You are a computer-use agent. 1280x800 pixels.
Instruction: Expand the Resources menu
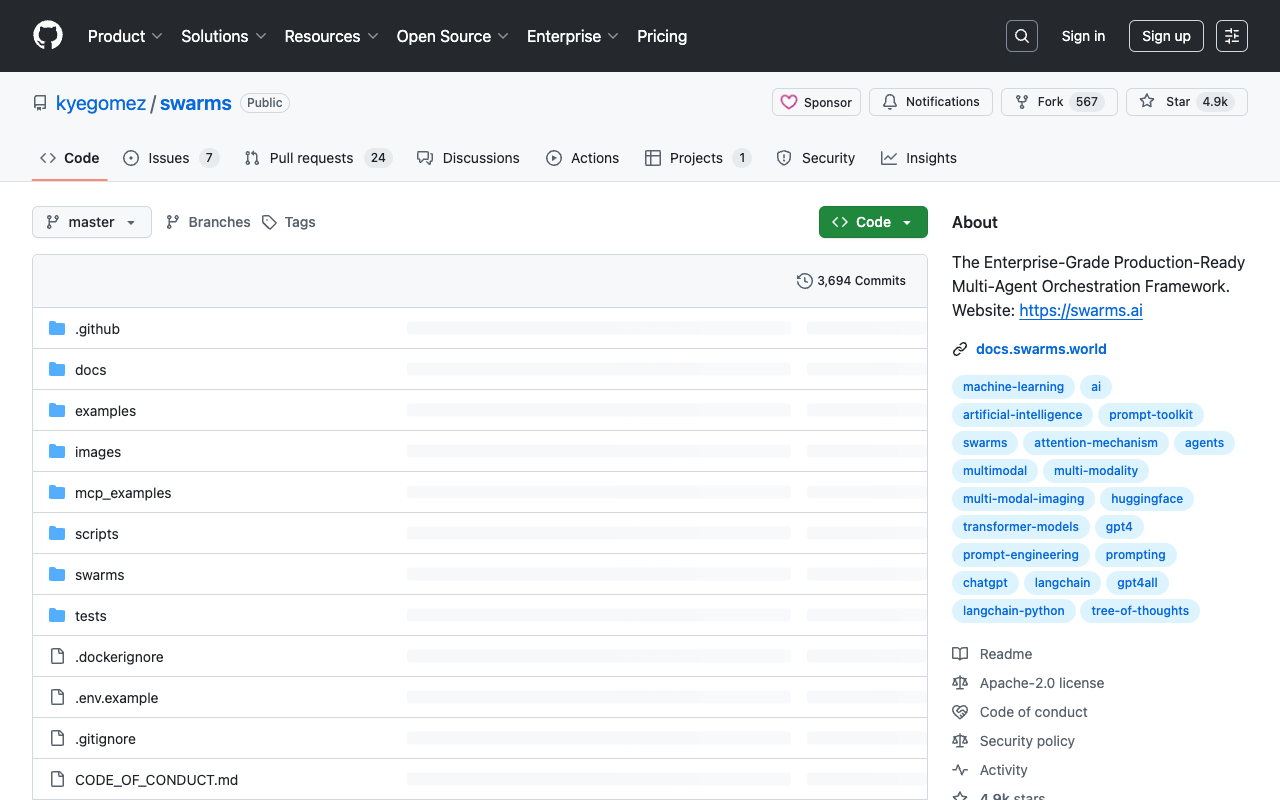[331, 36]
